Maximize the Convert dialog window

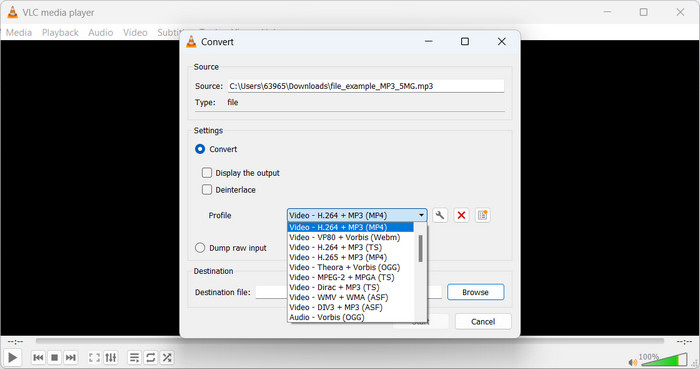pyautogui.click(x=465, y=41)
